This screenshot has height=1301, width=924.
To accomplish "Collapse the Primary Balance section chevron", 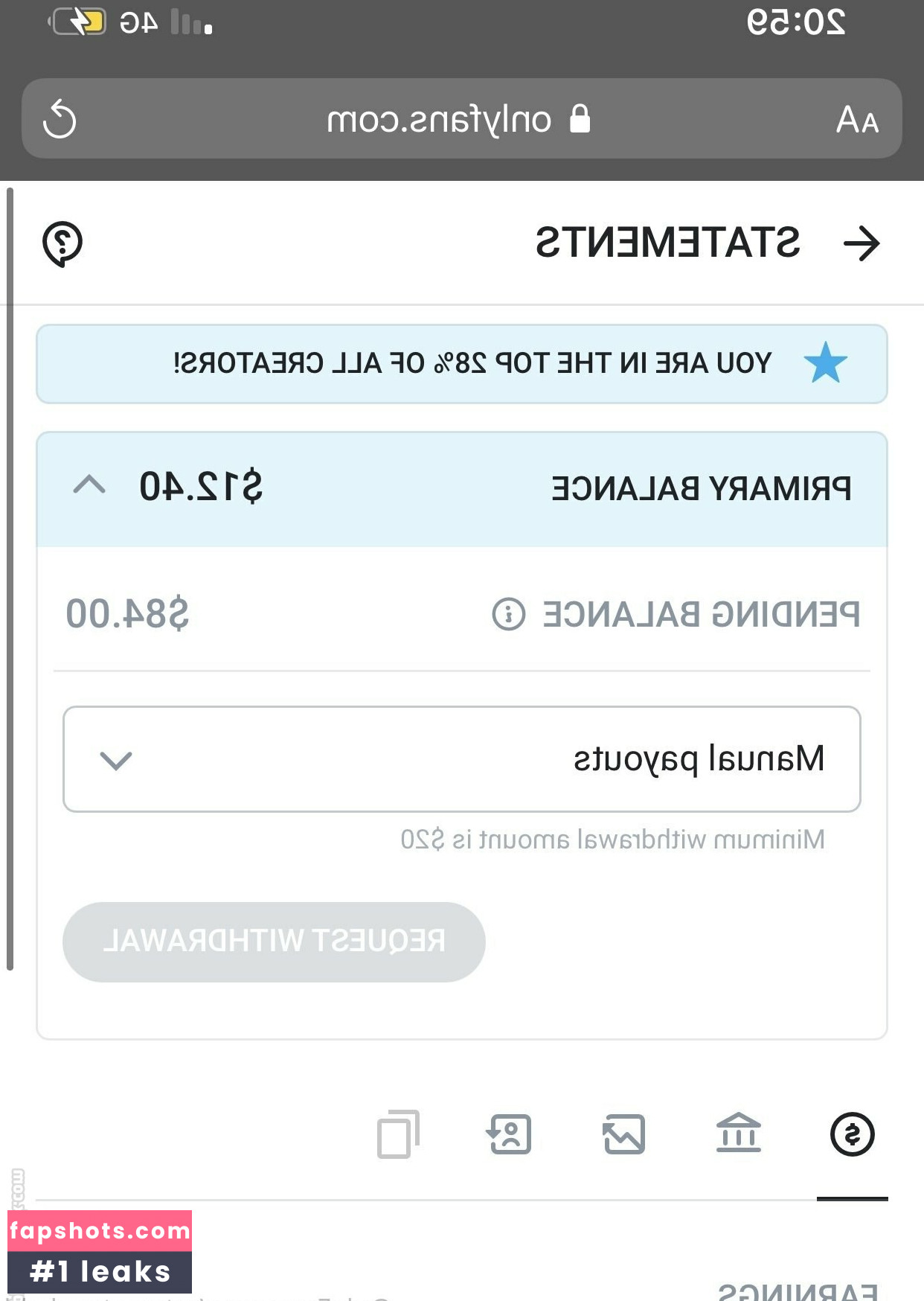I will coord(90,486).
